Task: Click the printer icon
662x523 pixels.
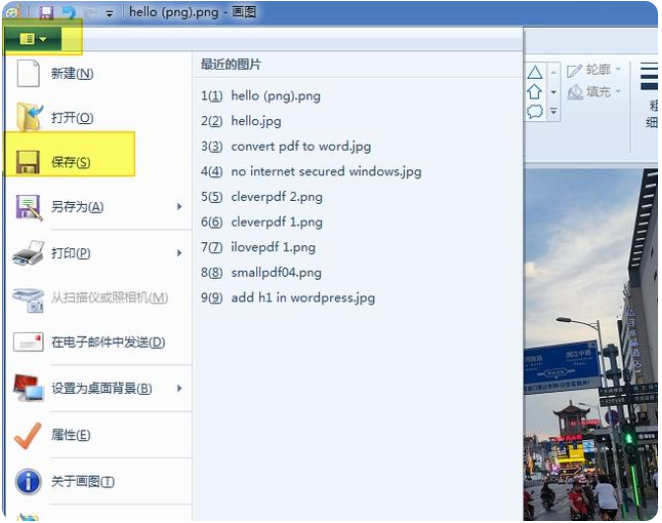Action: [x=28, y=253]
